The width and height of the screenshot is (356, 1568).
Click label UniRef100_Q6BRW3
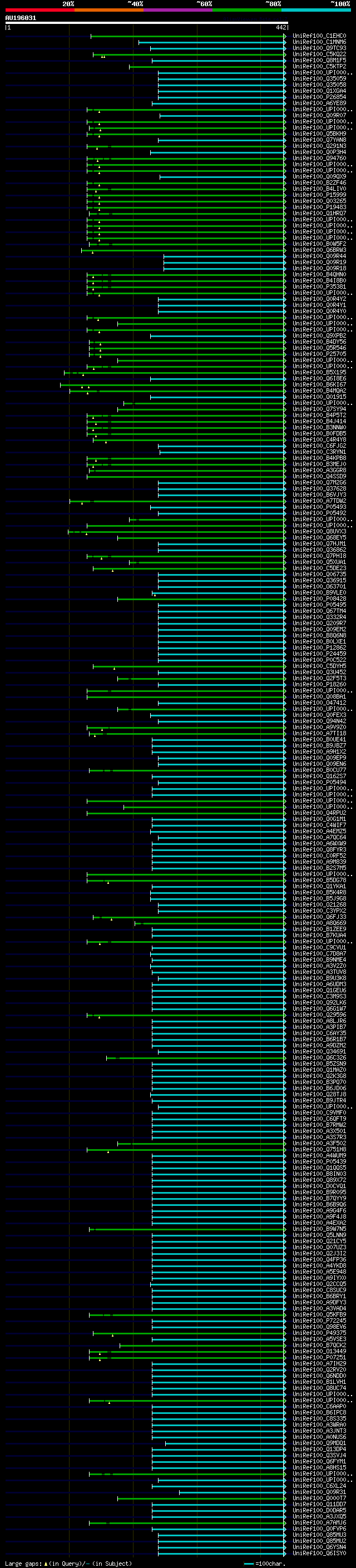(319, 250)
